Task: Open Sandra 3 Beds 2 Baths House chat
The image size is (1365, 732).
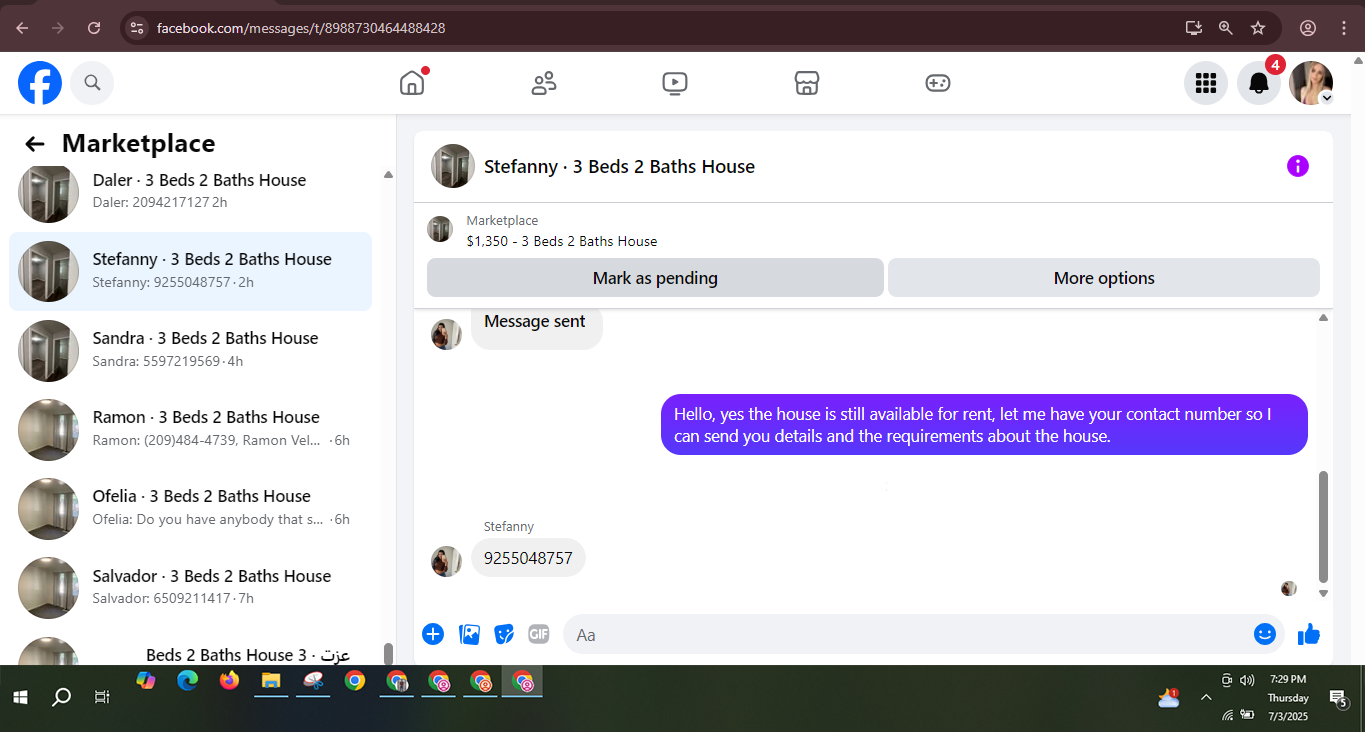Action: pos(190,350)
